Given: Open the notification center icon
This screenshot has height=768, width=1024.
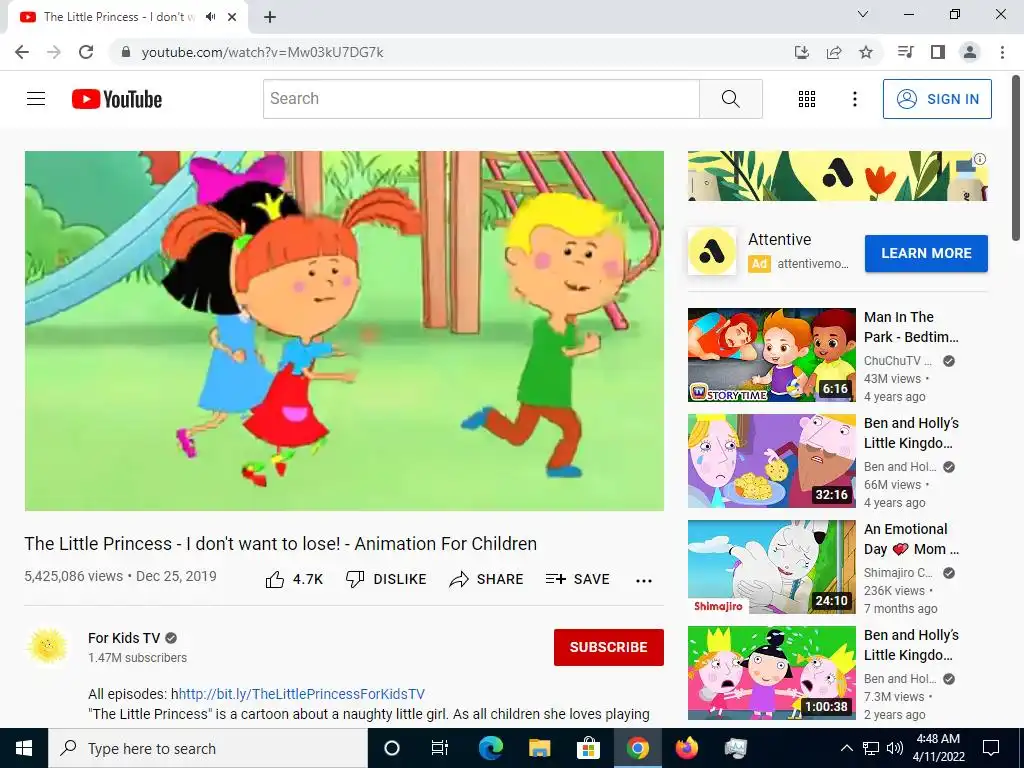Looking at the screenshot, I should point(991,748).
